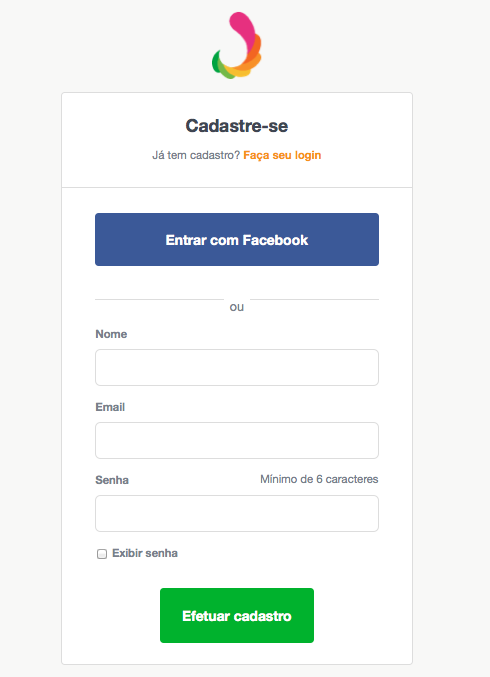Focus the Nome input field

pyautogui.click(x=237, y=367)
